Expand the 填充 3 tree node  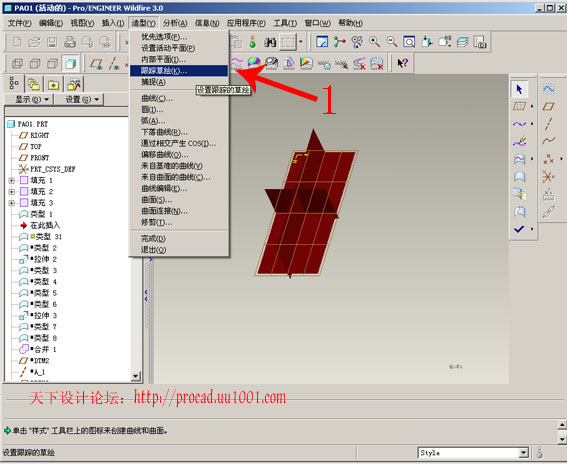[12, 203]
